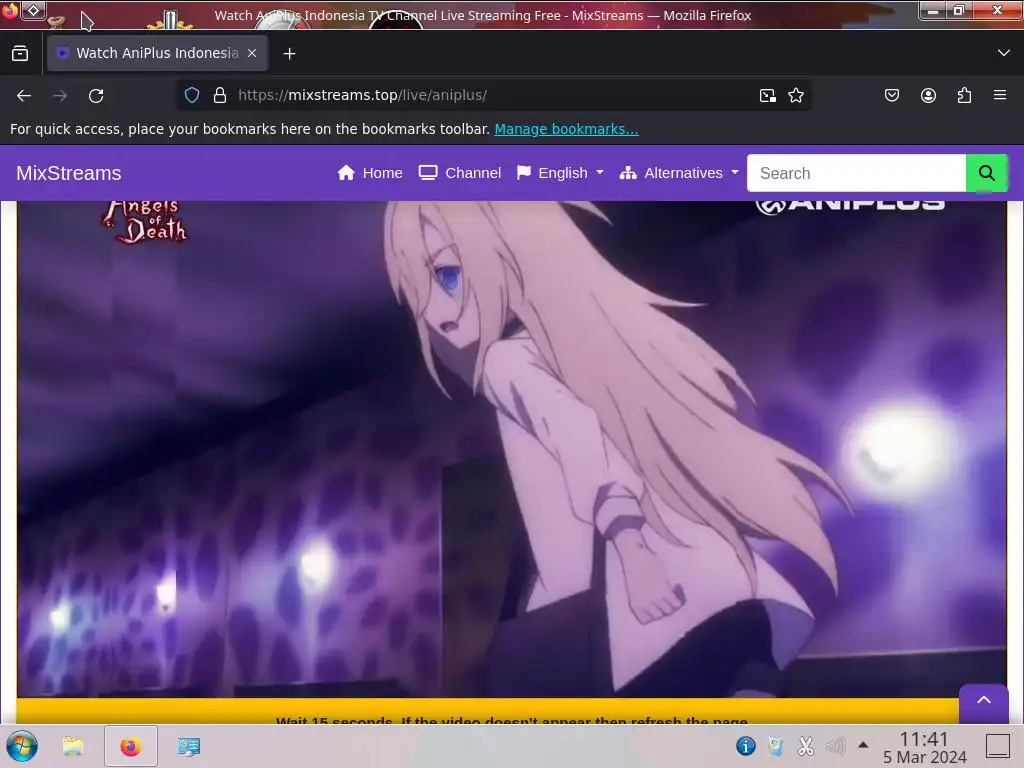Close the Watch AniPlus Indonesia tab
Screen dimensions: 1024x768
pyautogui.click(x=252, y=53)
